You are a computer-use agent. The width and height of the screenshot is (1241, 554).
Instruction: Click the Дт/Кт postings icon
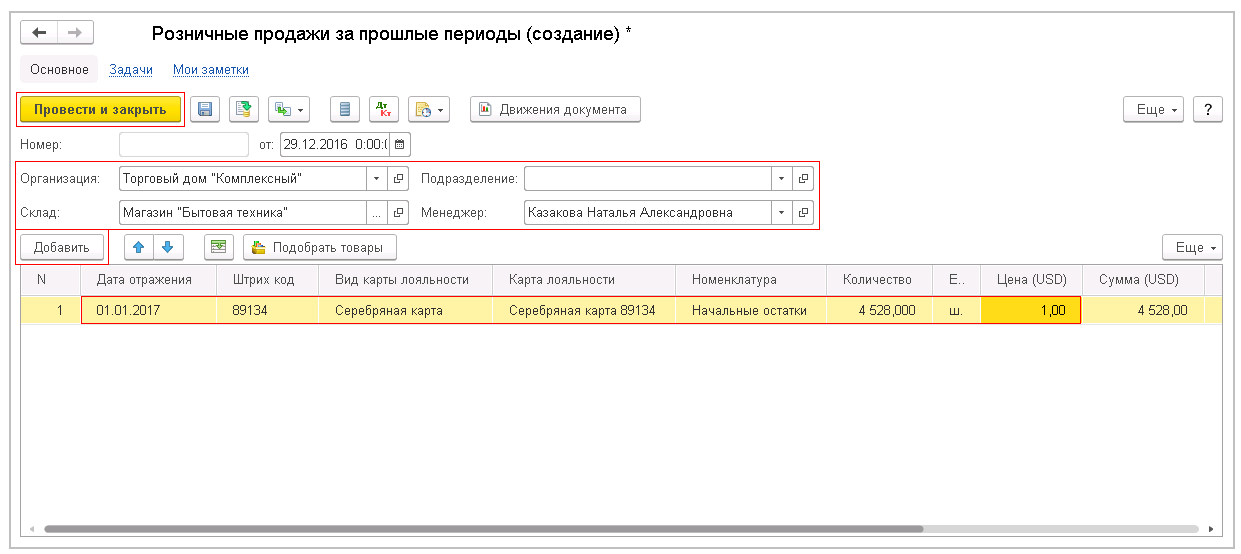384,110
